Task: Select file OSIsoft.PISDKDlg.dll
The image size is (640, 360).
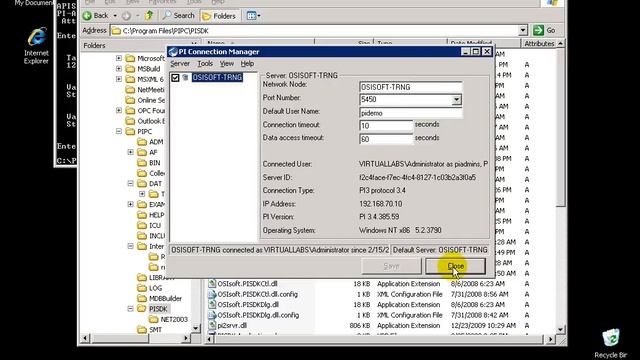Action: 248,304
